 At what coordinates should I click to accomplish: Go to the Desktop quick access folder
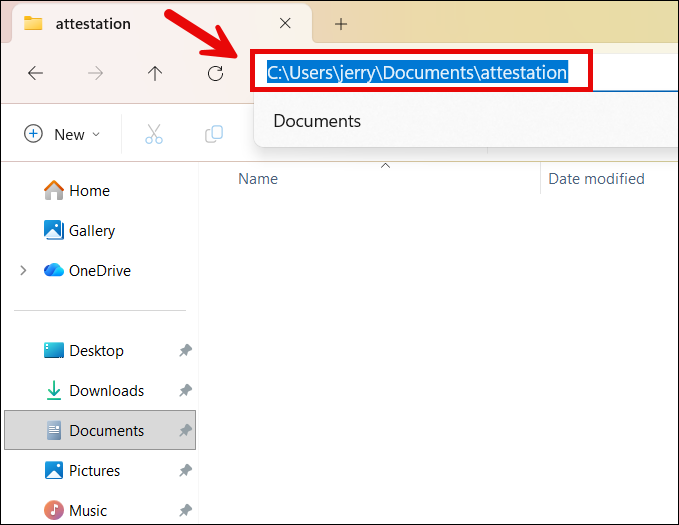(x=96, y=351)
